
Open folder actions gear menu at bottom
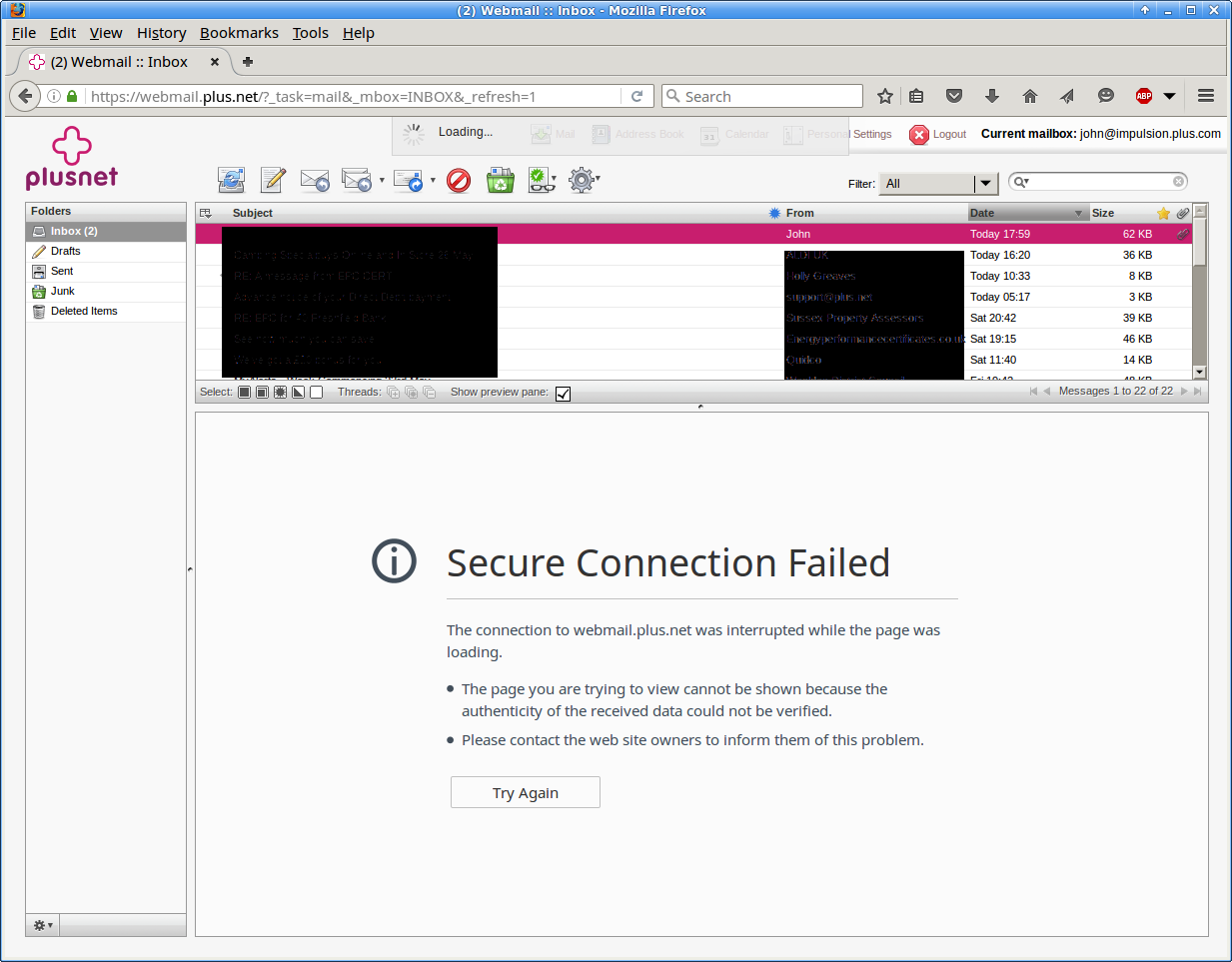pyautogui.click(x=43, y=925)
